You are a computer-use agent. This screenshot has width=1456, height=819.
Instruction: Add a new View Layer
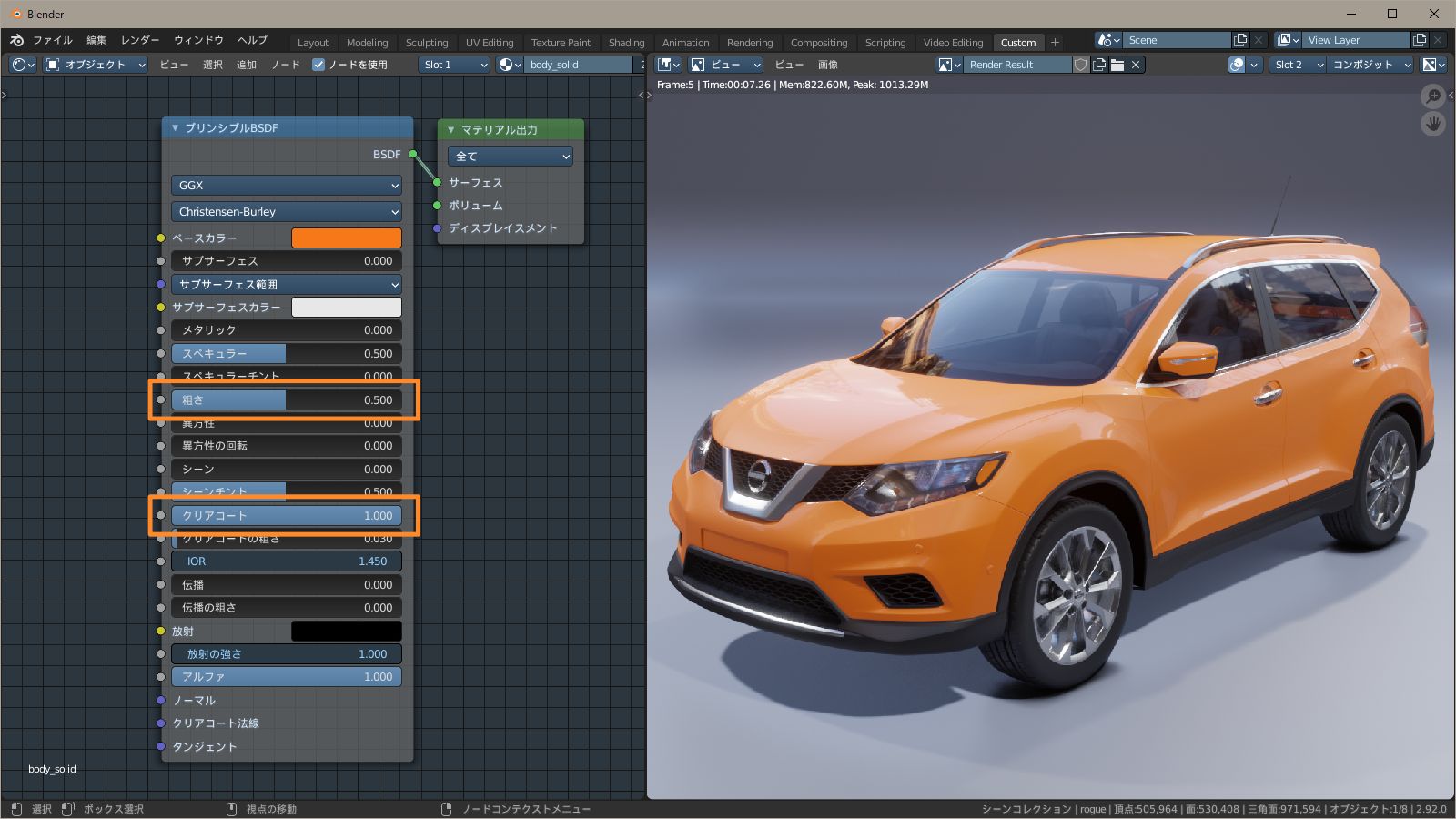(1420, 40)
